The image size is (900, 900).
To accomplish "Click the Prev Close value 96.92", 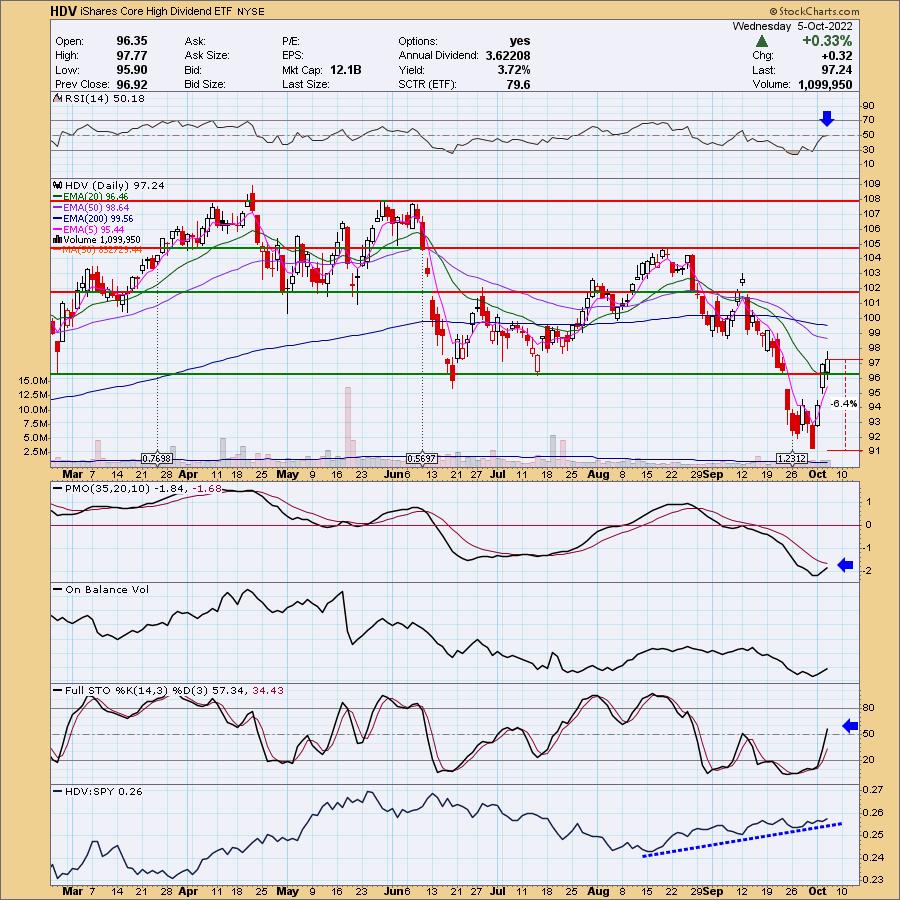I will coord(131,84).
